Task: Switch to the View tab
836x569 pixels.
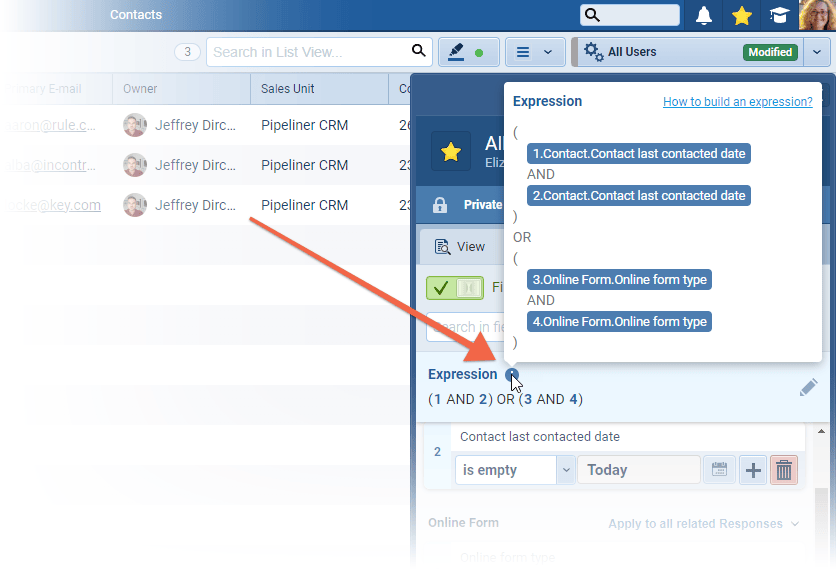Action: tap(461, 246)
